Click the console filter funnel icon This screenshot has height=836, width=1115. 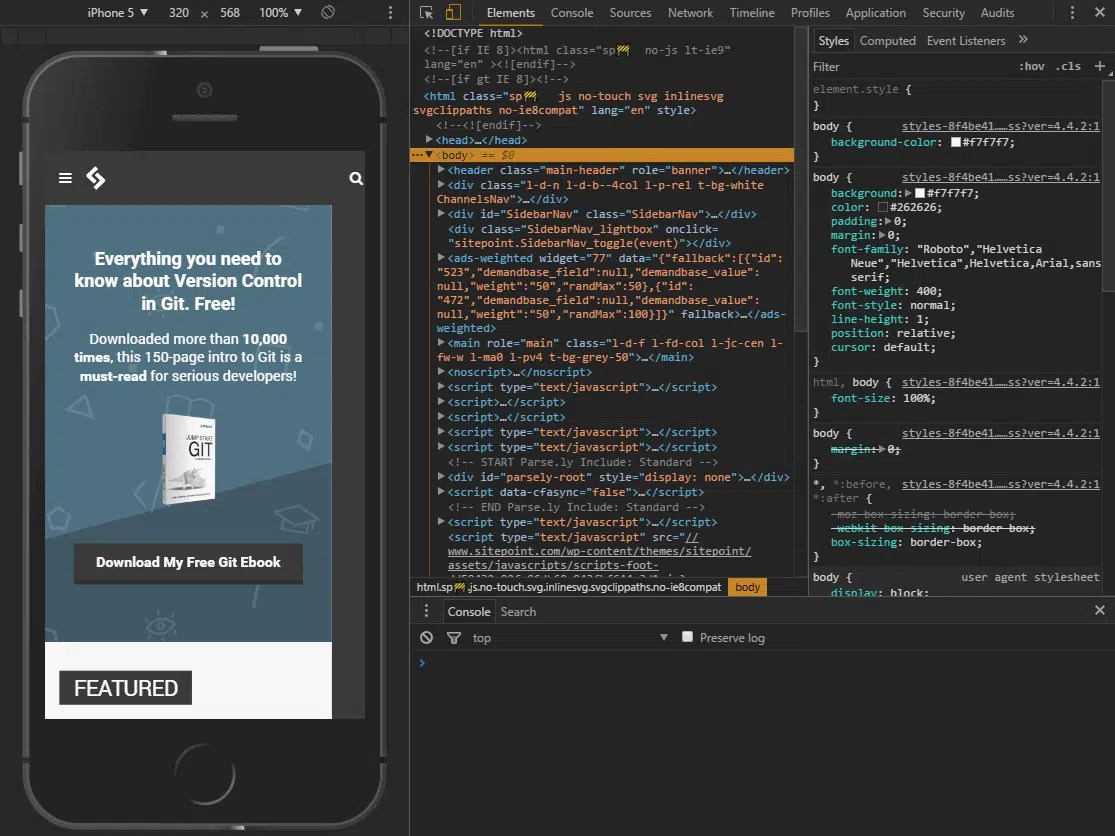tap(453, 637)
